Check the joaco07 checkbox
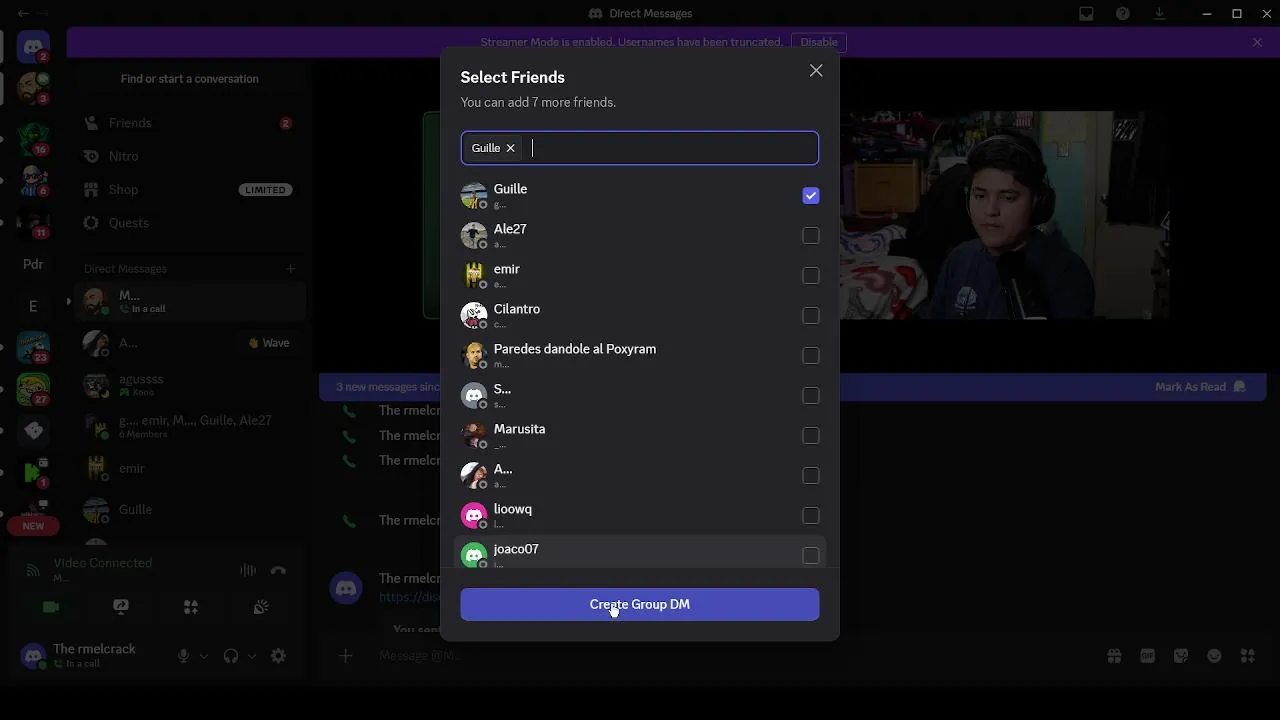The height and width of the screenshot is (720, 1280). pyautogui.click(x=811, y=556)
